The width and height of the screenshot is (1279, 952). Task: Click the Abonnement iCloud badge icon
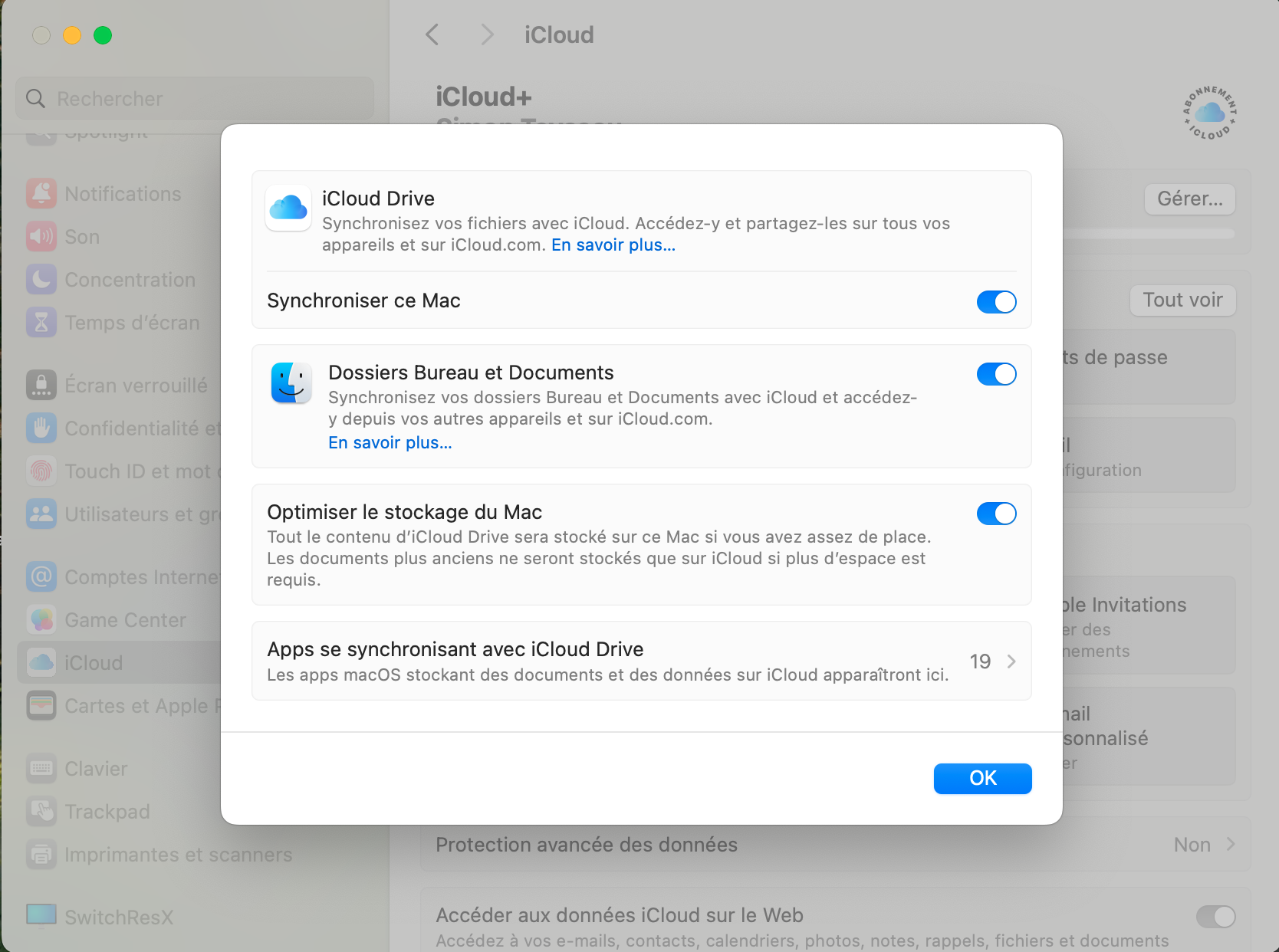coord(1210,113)
